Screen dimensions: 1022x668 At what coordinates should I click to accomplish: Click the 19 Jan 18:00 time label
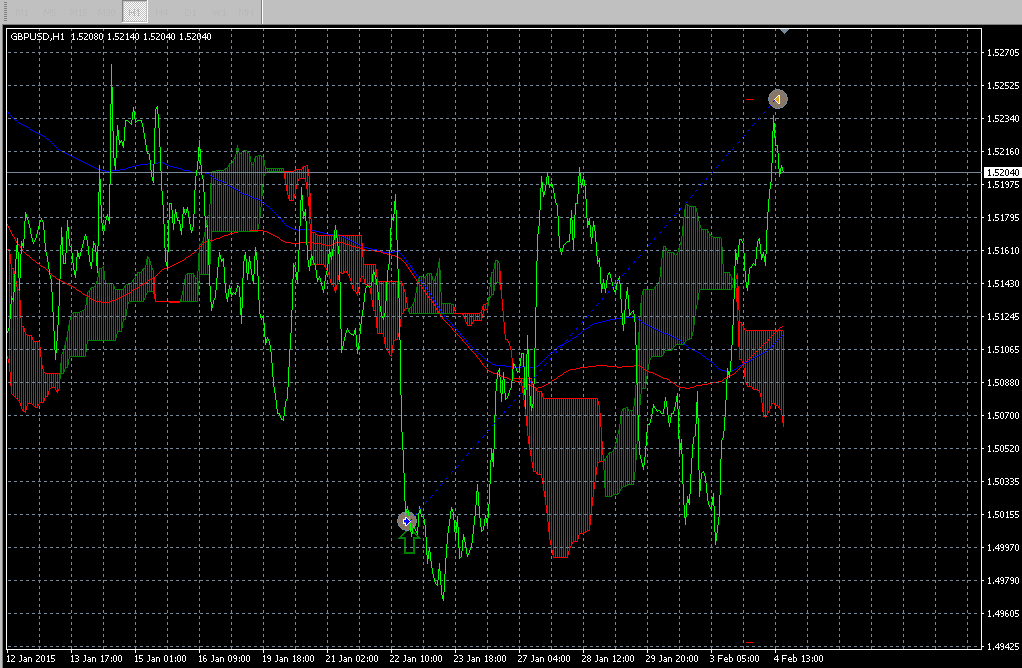pos(287,659)
